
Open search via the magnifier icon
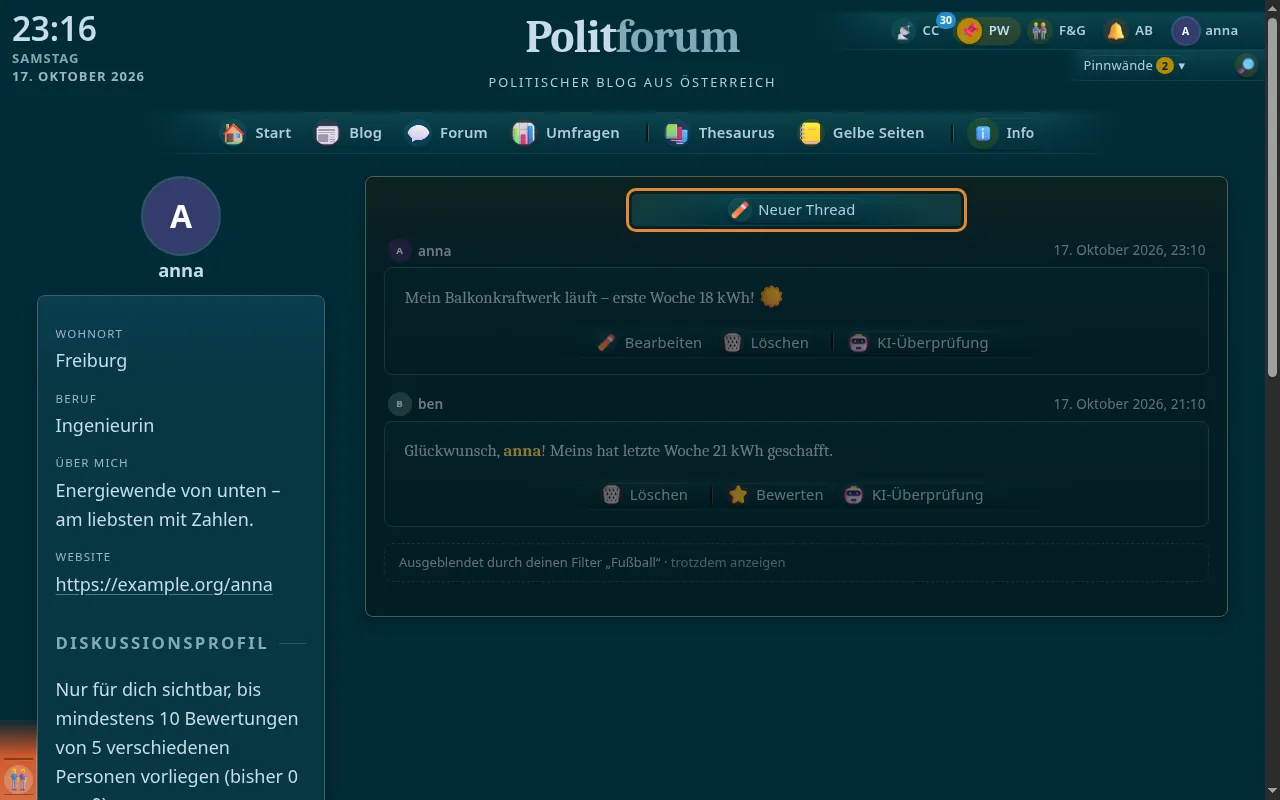pyautogui.click(x=1246, y=66)
